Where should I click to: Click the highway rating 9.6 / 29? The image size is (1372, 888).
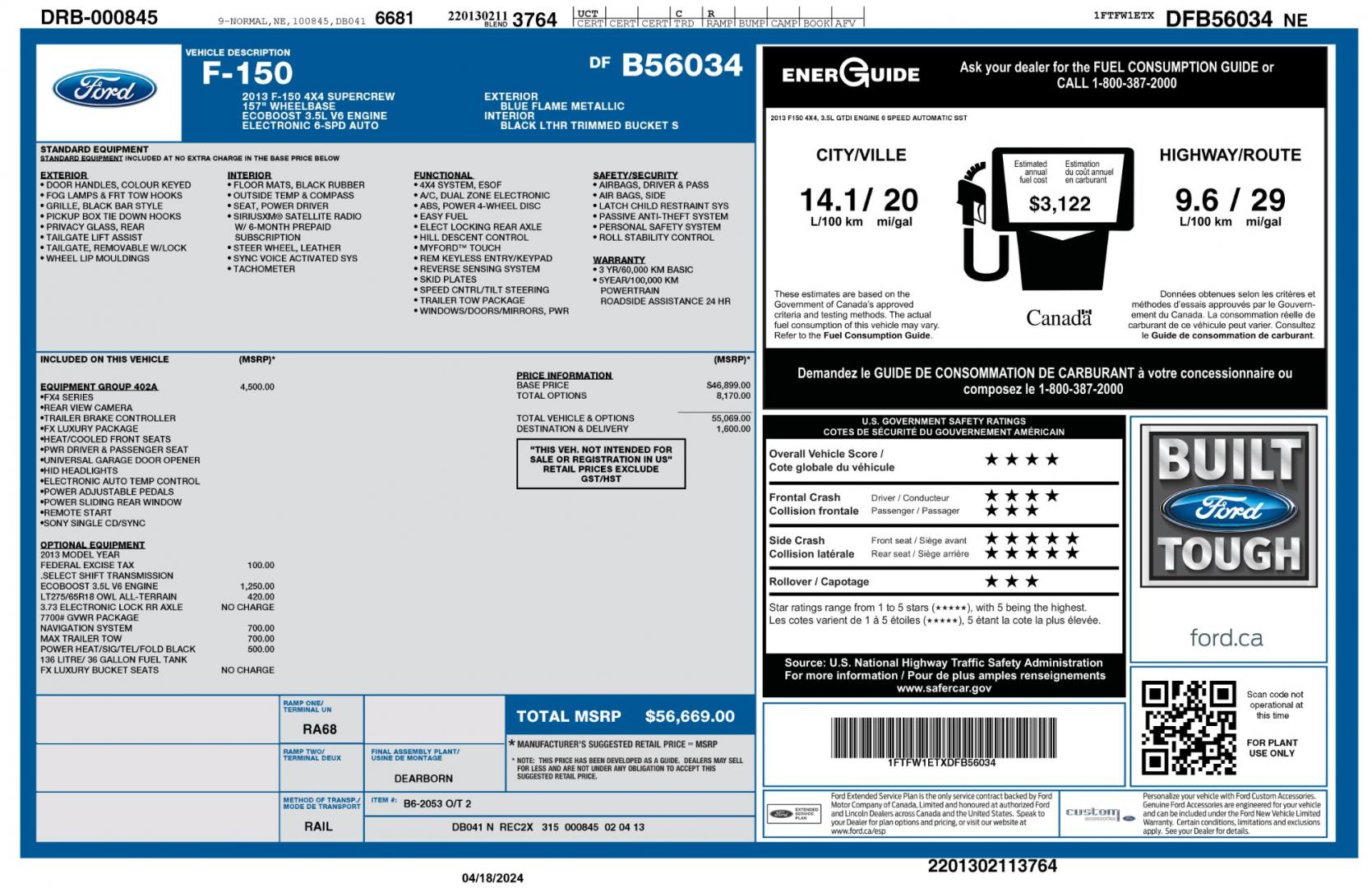tap(1230, 200)
